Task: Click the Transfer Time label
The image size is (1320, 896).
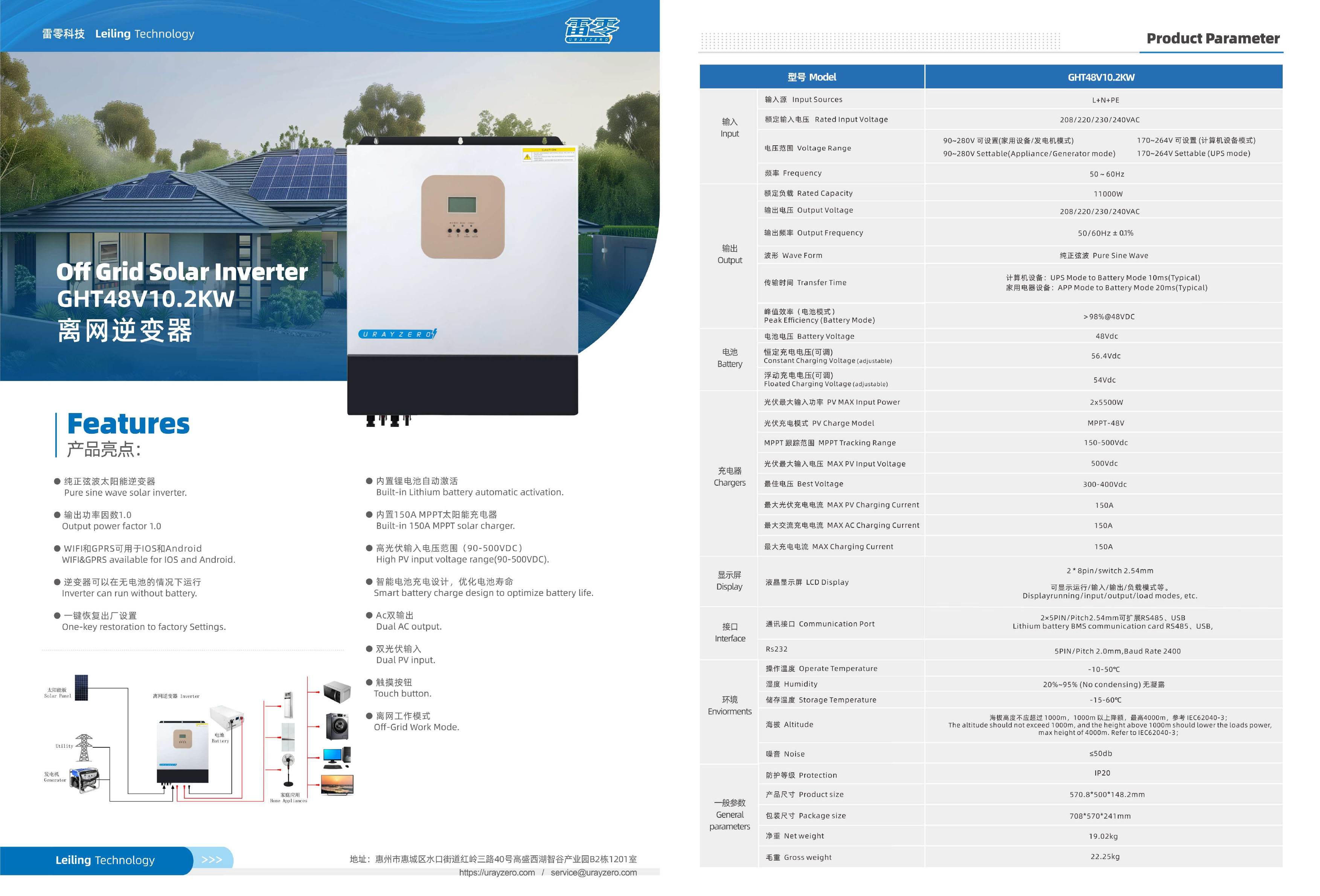Action: (805, 283)
